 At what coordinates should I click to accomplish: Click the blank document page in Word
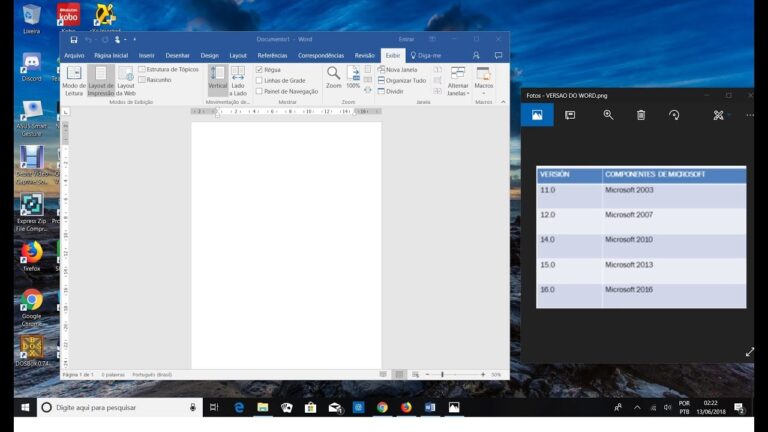click(286, 245)
